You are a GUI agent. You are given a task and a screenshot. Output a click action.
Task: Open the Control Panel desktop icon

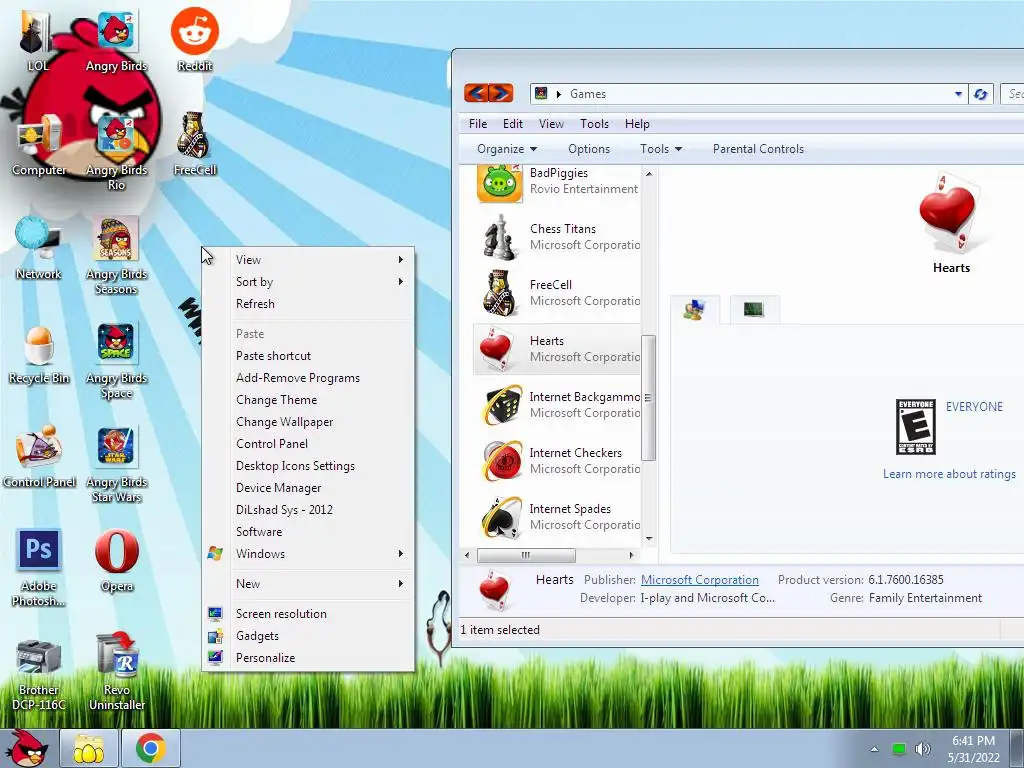pos(39,456)
